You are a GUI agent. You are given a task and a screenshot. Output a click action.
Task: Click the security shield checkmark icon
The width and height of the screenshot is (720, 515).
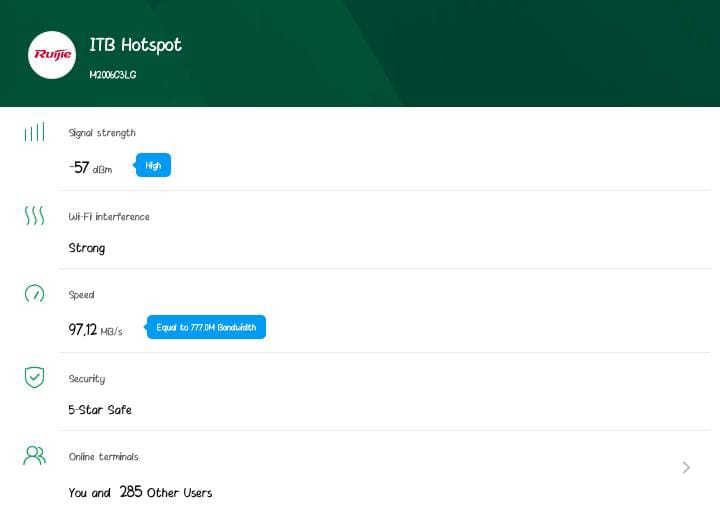[34, 377]
